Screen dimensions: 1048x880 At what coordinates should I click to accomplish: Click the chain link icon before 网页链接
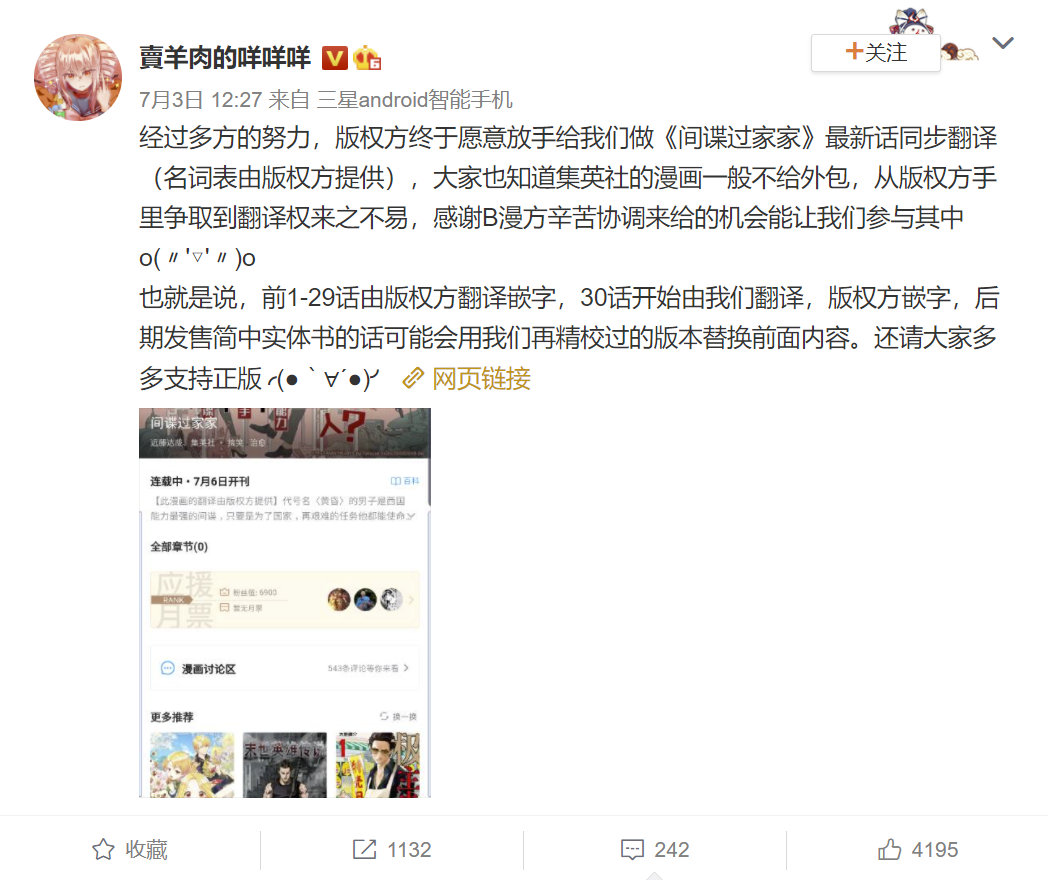413,379
